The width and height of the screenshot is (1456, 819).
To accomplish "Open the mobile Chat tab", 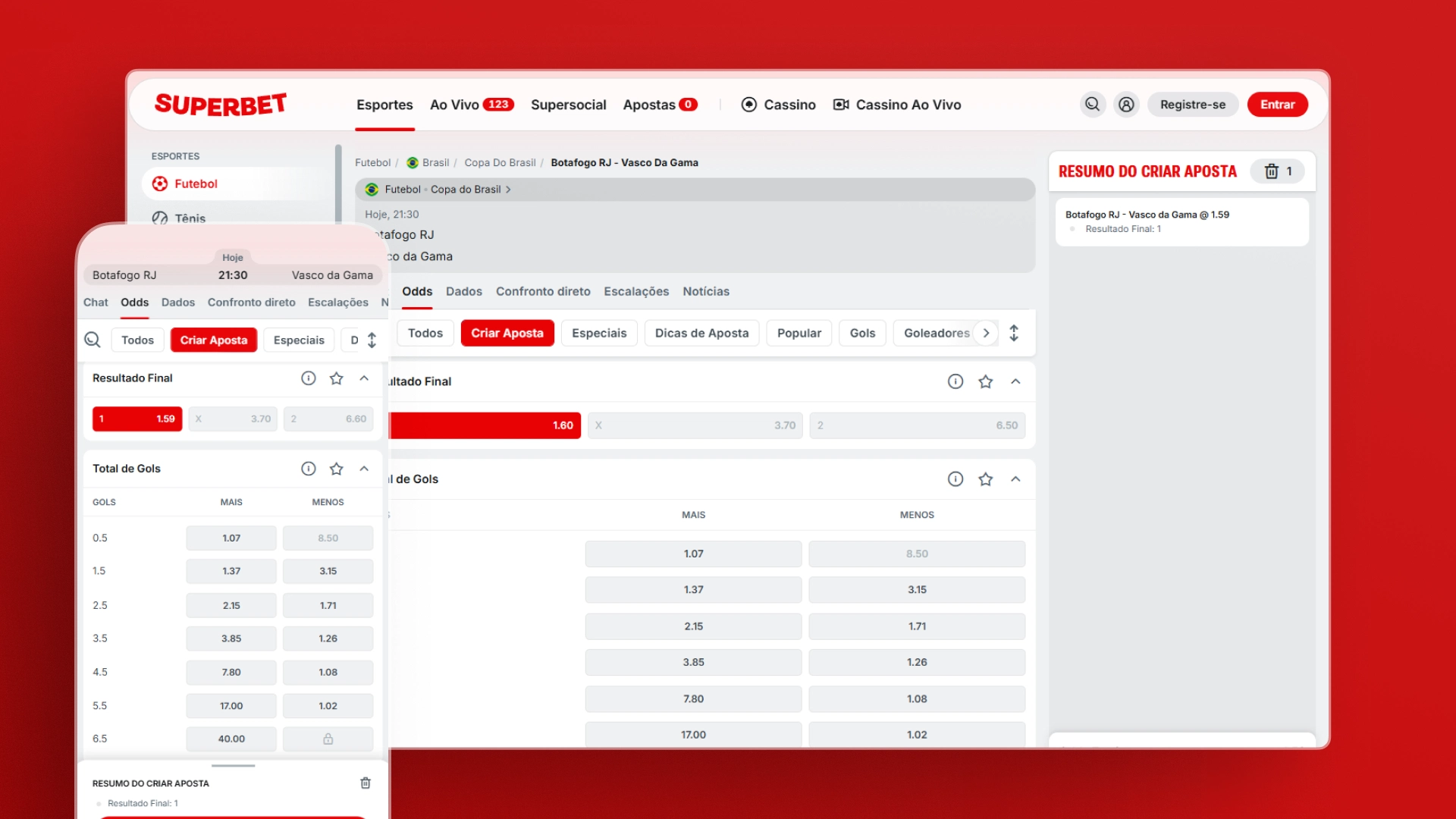I will (x=96, y=302).
